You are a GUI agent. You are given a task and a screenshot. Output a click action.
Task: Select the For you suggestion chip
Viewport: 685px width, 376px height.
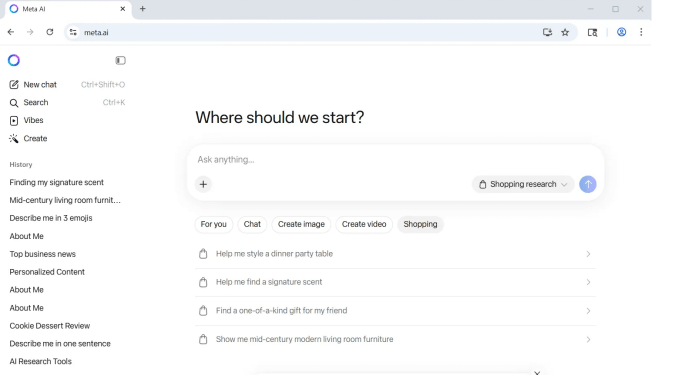point(214,224)
